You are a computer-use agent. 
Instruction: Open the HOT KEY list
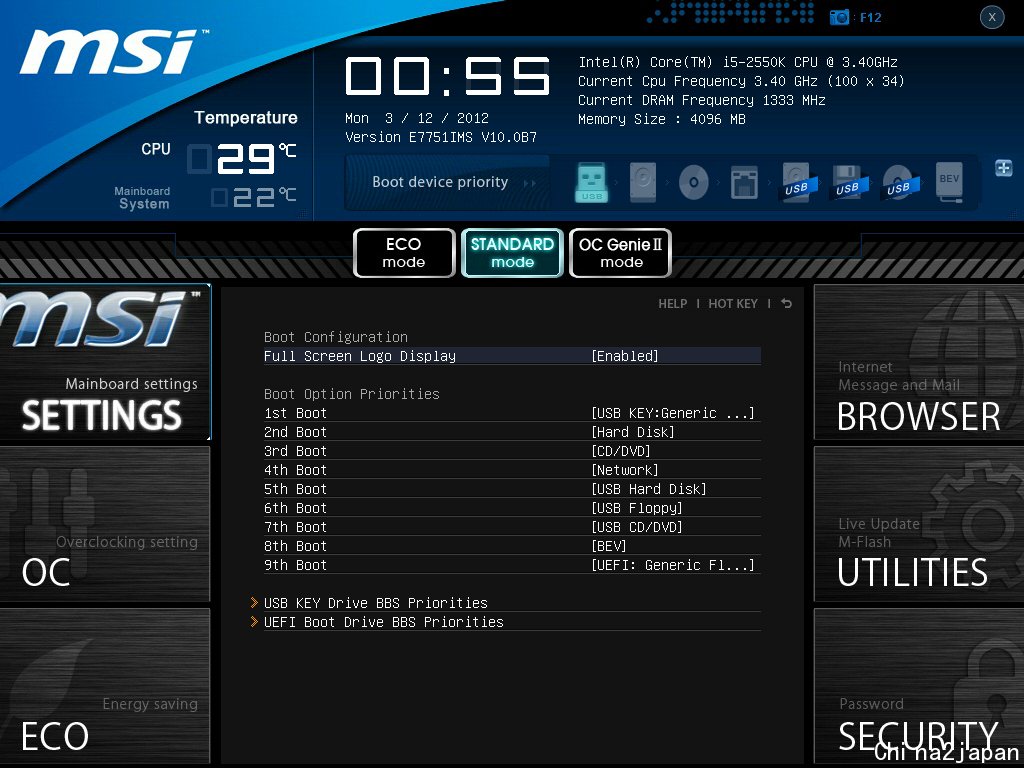733,304
